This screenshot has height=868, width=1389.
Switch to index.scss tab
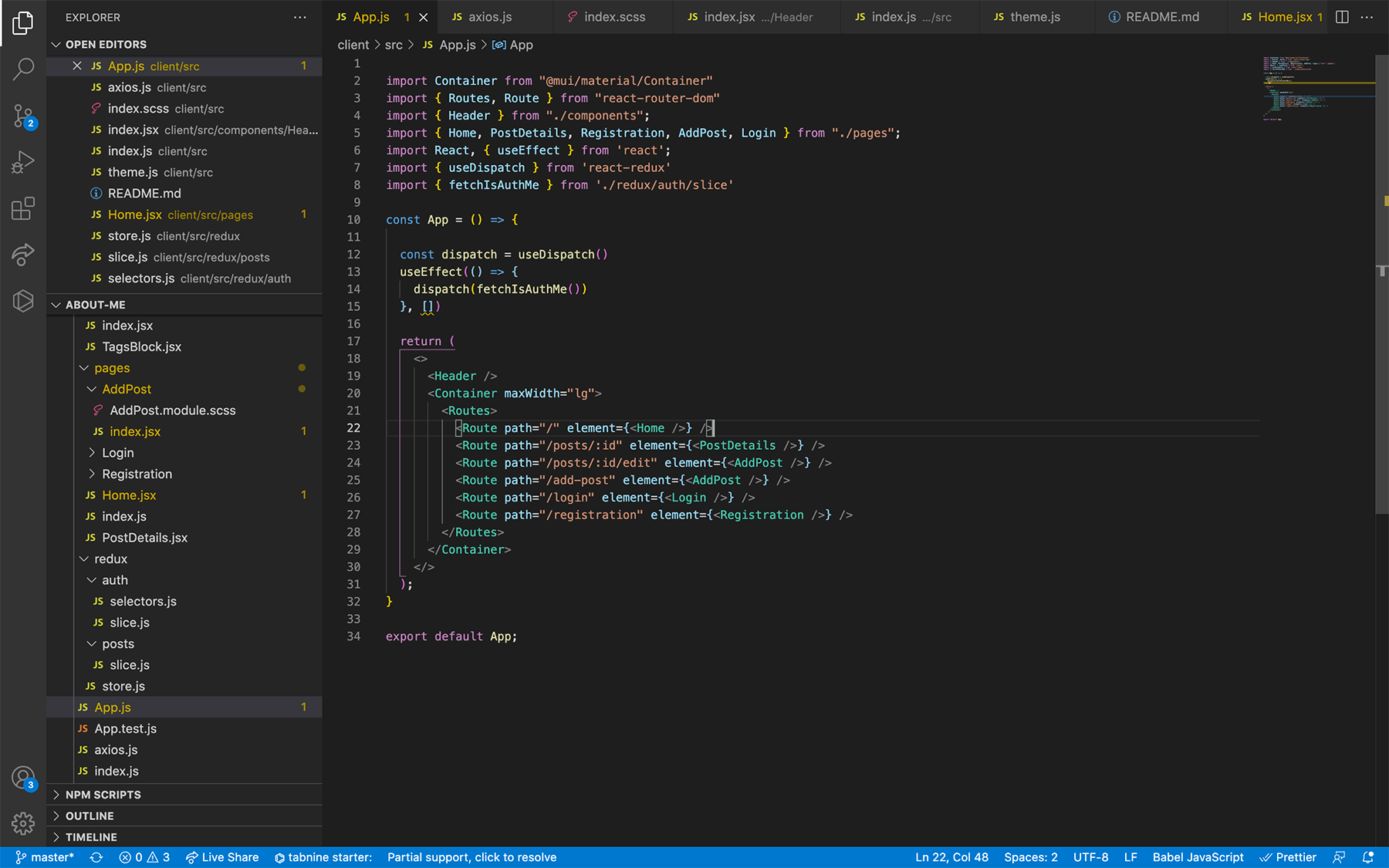point(613,17)
